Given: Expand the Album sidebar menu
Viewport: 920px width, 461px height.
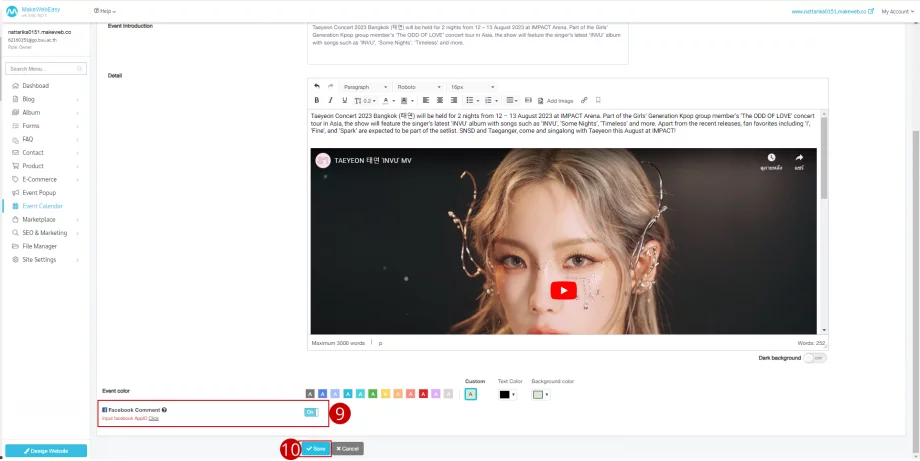Looking at the screenshot, I should coord(46,113).
